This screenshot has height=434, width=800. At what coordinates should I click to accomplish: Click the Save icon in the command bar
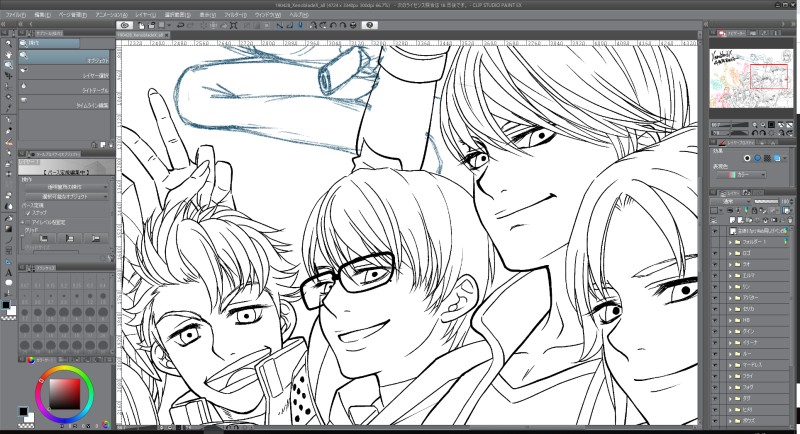(x=161, y=25)
